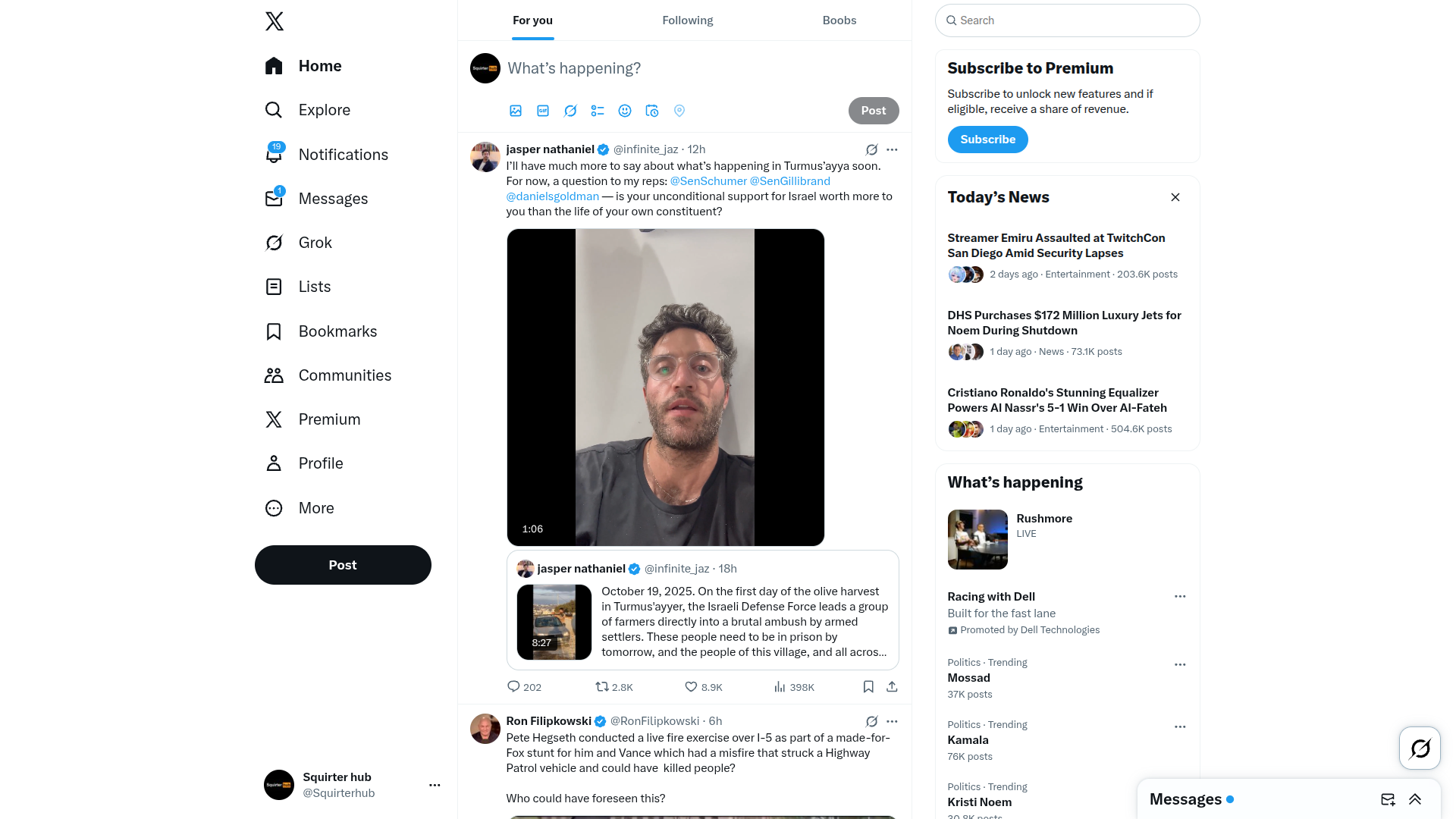Like jasper nathaniel's post
The width and height of the screenshot is (1456, 819).
703,687
